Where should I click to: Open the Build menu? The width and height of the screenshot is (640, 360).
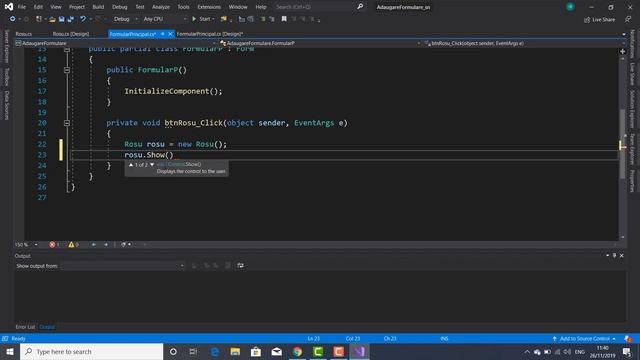(98, 7)
